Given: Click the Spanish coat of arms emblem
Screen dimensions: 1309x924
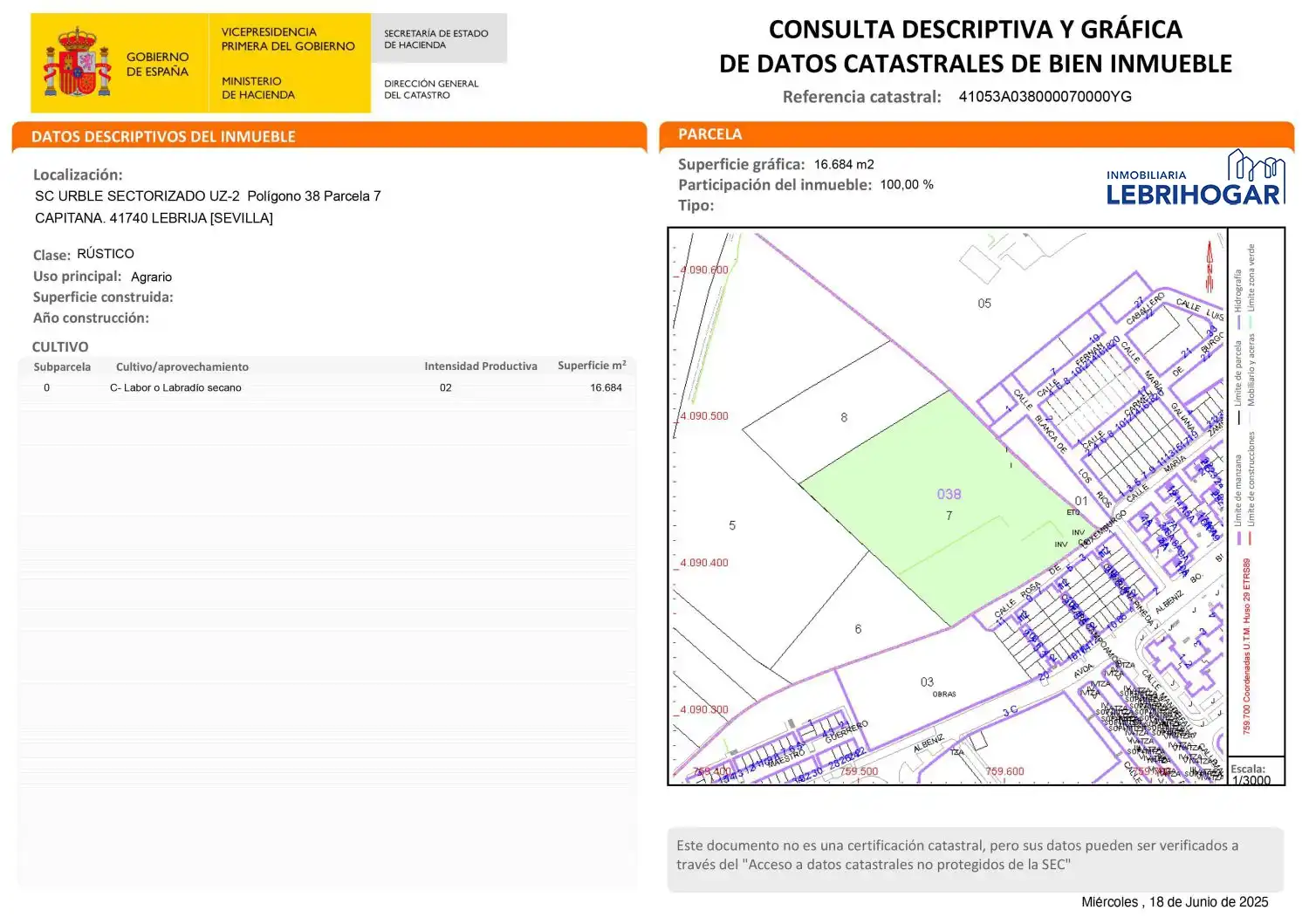Looking at the screenshot, I should (78, 62).
